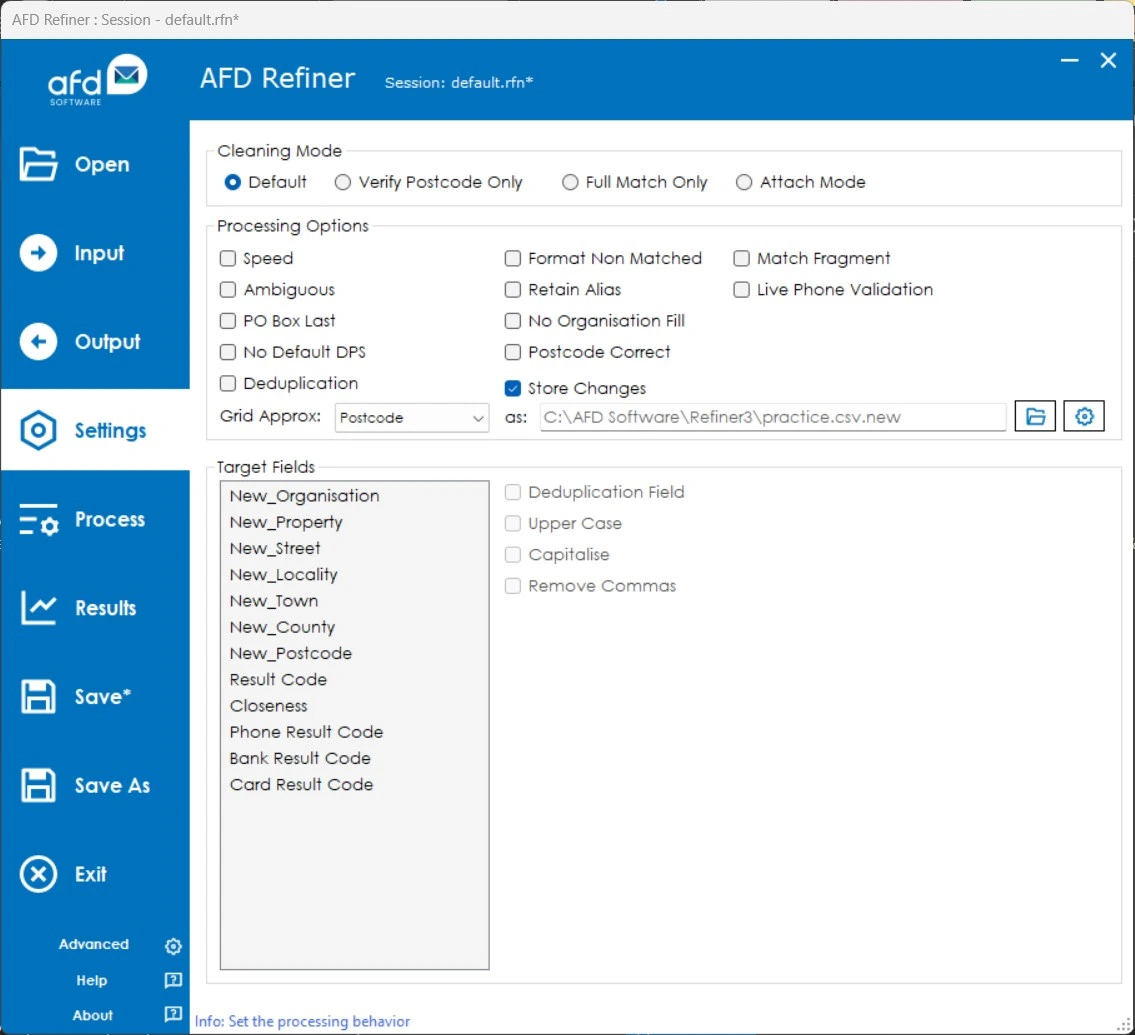
Task: Click the Save floppy disk icon
Action: (38, 697)
